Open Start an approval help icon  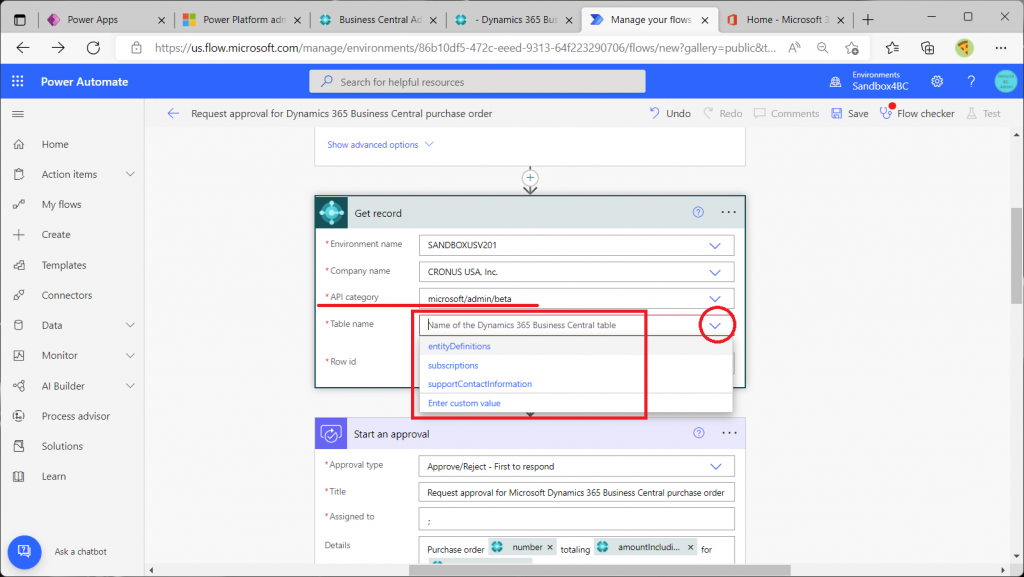(699, 433)
